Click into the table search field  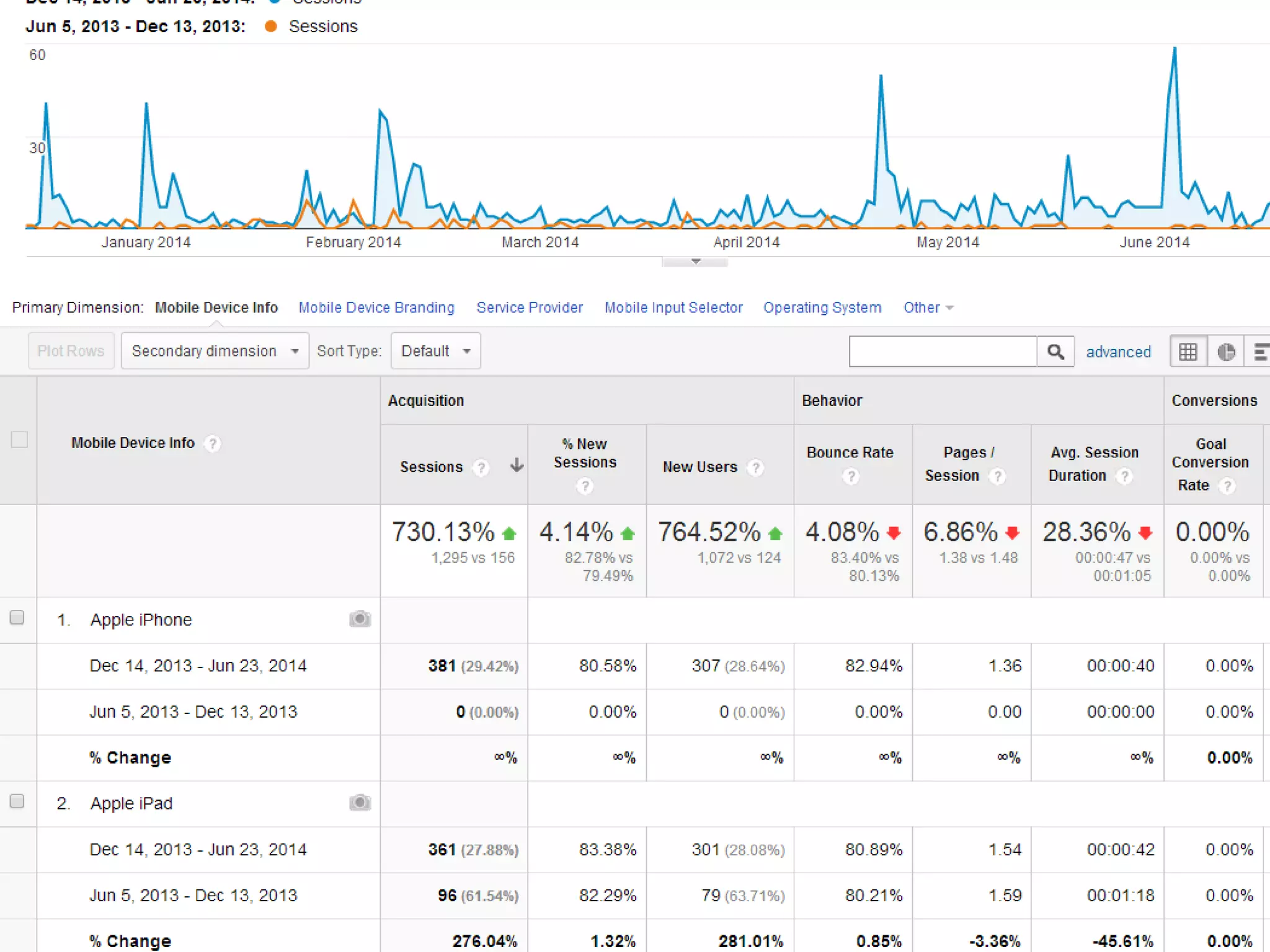pos(942,351)
